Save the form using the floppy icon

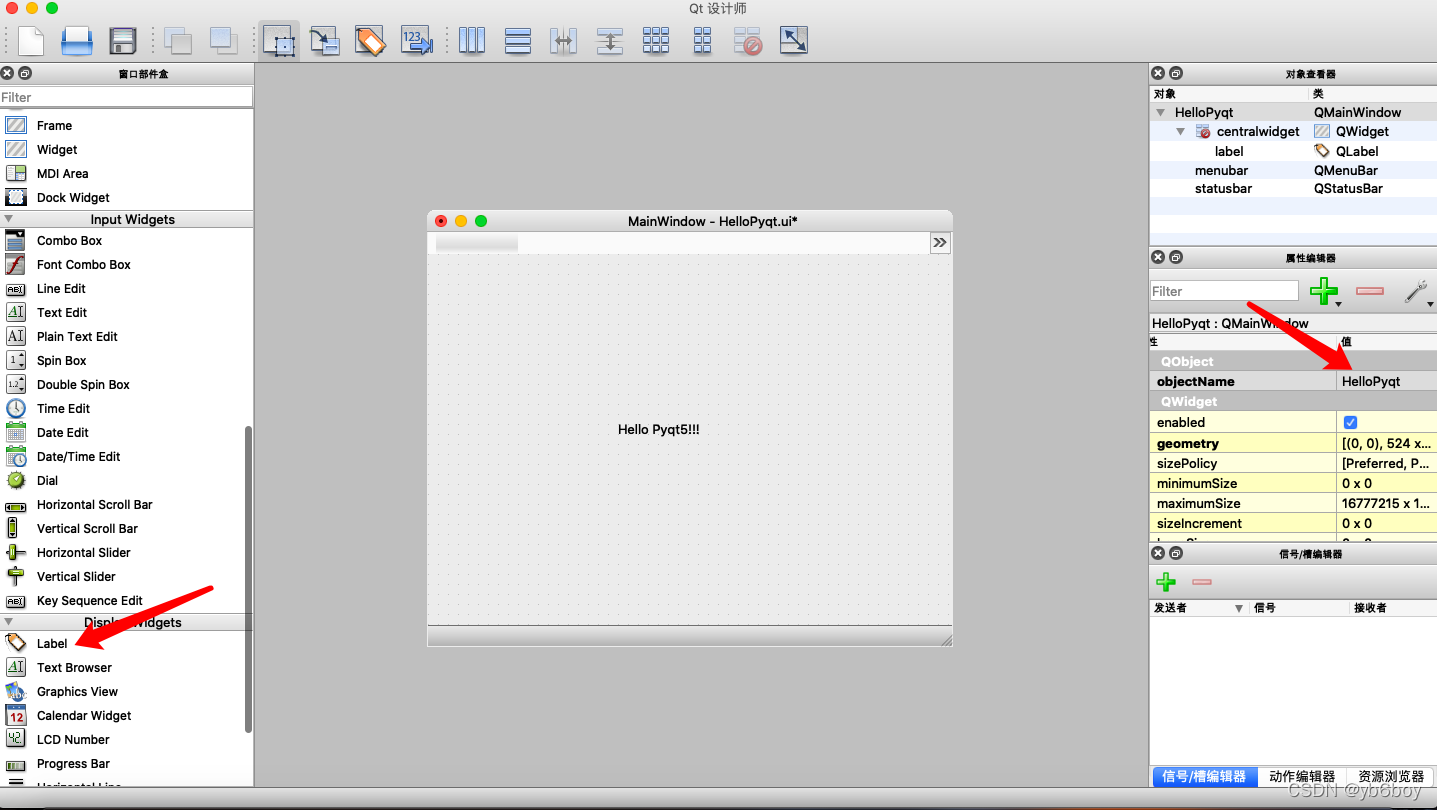pos(122,40)
